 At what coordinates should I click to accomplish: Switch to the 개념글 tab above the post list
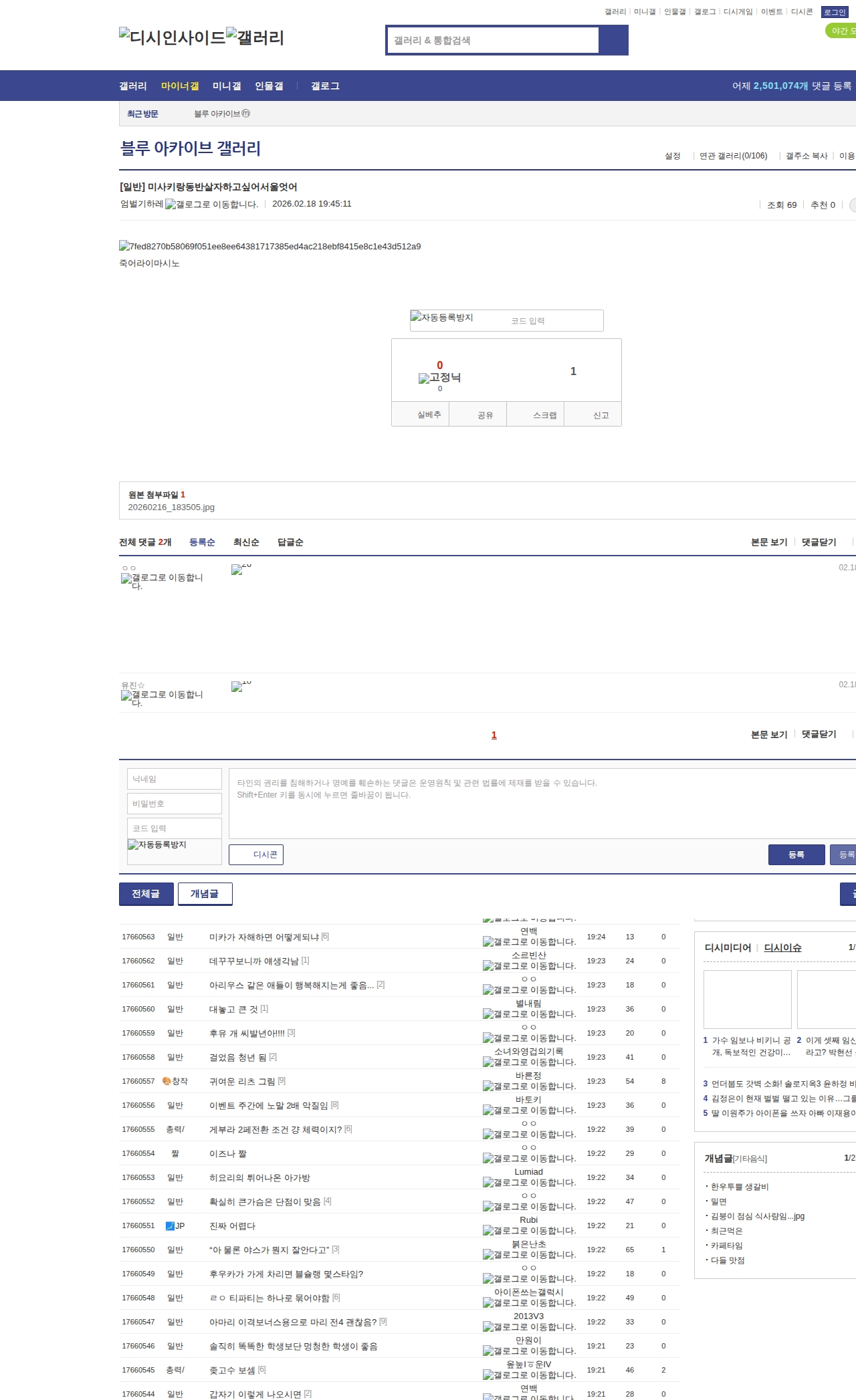click(205, 894)
